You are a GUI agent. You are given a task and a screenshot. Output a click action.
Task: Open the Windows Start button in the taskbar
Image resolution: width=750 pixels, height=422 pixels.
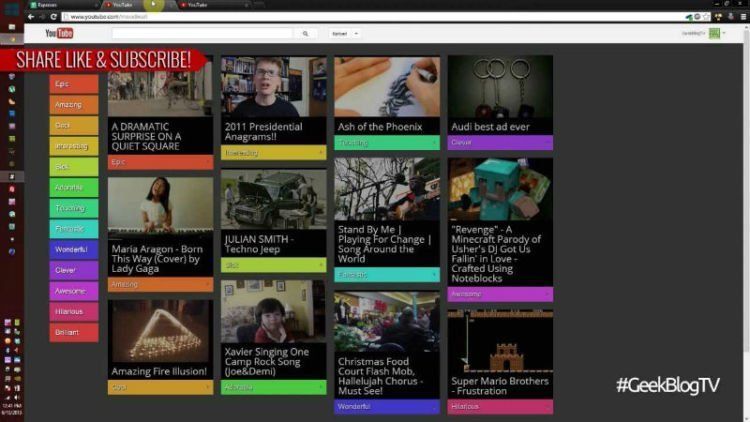point(11,9)
